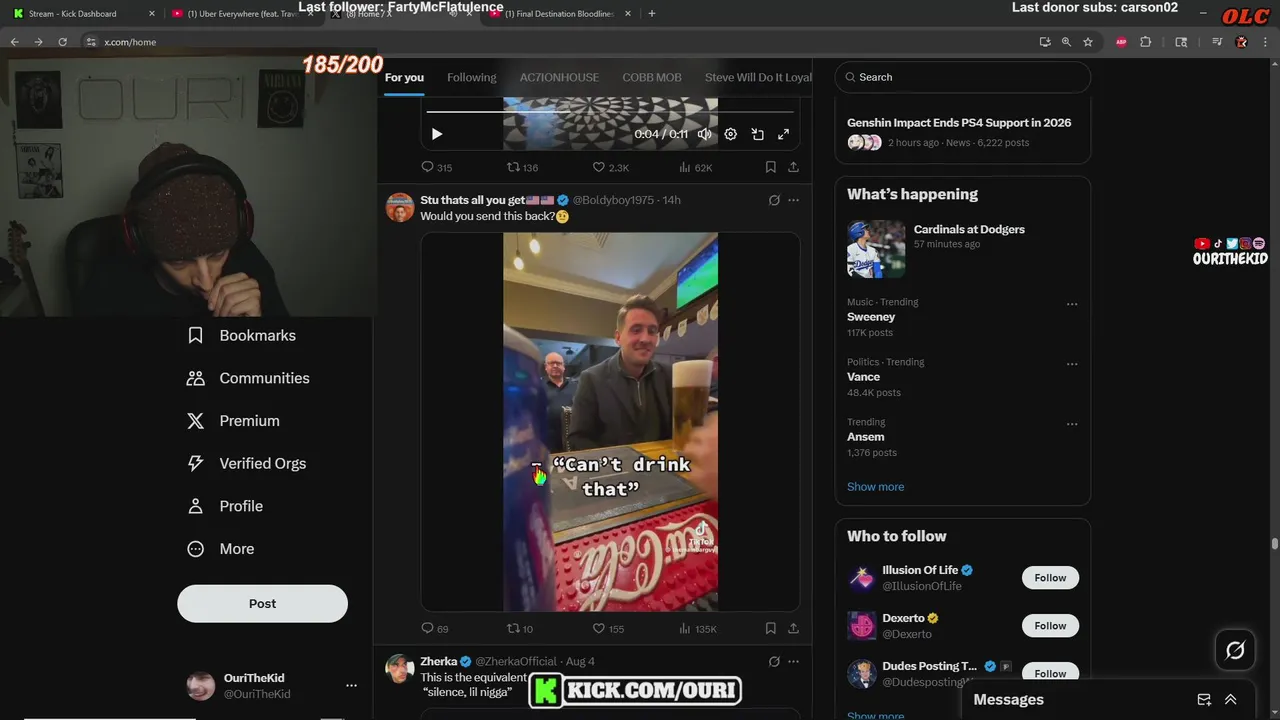Screen dimensions: 1280x720
Task: Open OuriTheKid account switcher dots
Action: coord(351,686)
